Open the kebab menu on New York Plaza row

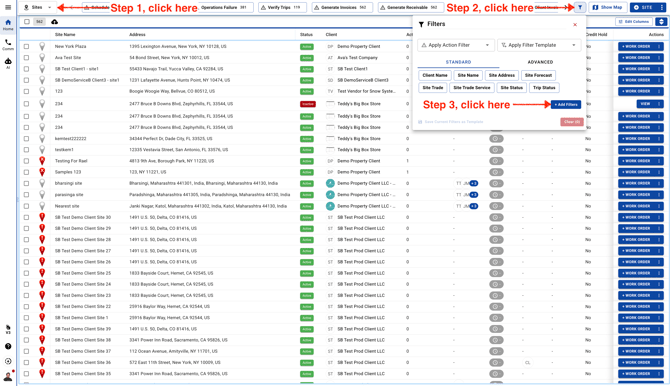[x=658, y=46]
